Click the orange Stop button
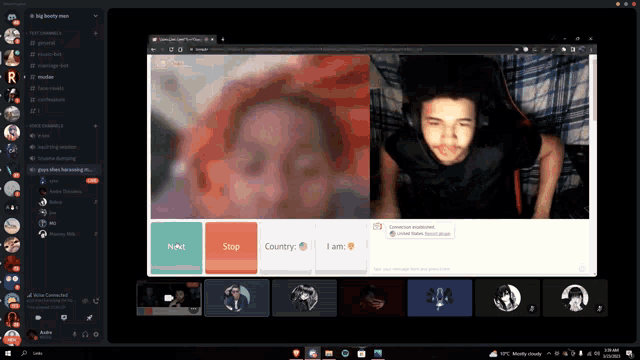The width and height of the screenshot is (640, 360). coord(231,247)
